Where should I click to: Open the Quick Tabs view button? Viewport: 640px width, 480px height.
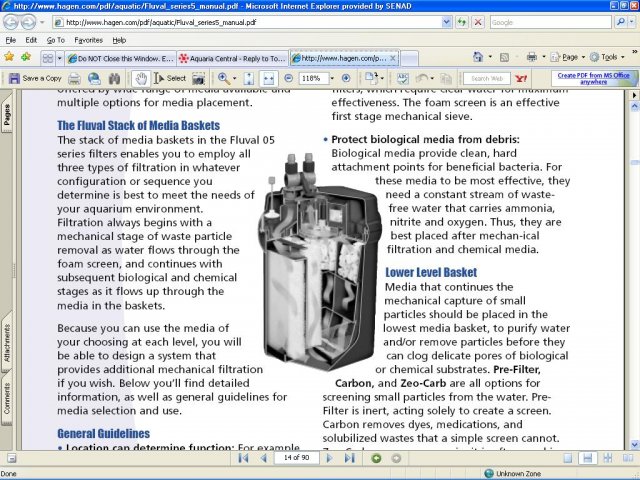[x=47, y=58]
